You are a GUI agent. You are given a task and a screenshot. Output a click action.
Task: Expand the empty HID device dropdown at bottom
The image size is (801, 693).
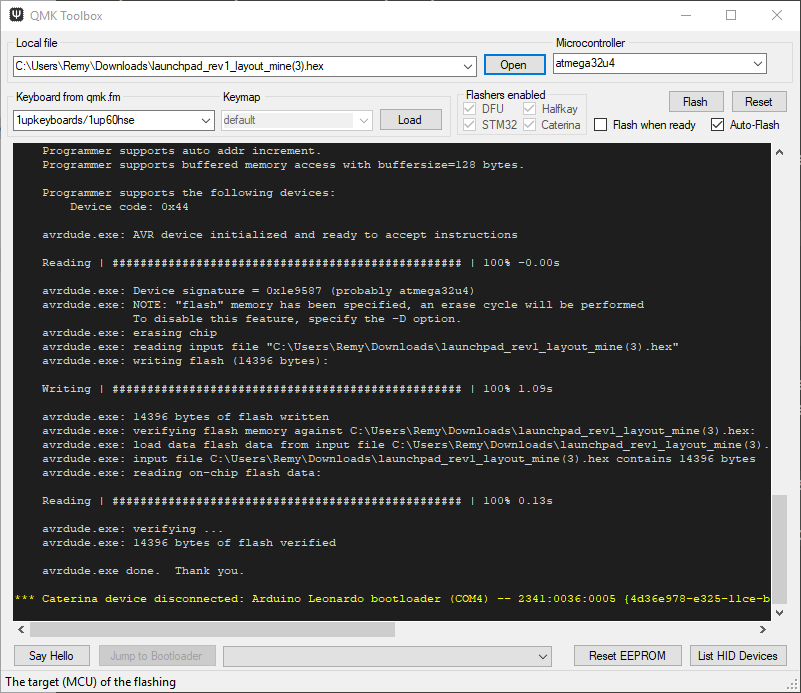[x=543, y=656]
